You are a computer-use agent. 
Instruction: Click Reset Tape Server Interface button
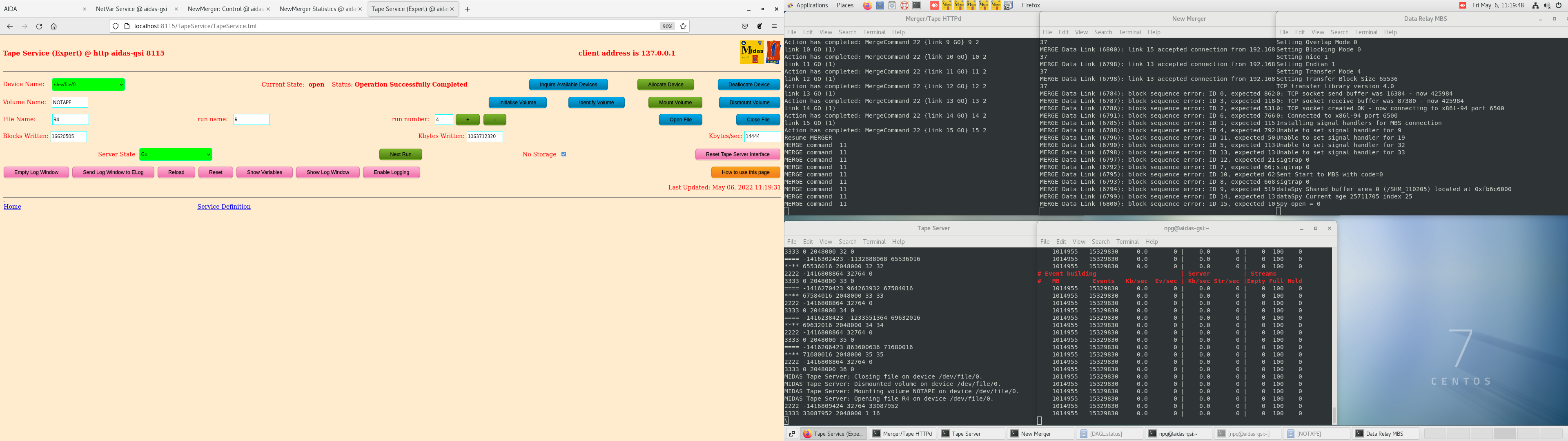point(738,154)
